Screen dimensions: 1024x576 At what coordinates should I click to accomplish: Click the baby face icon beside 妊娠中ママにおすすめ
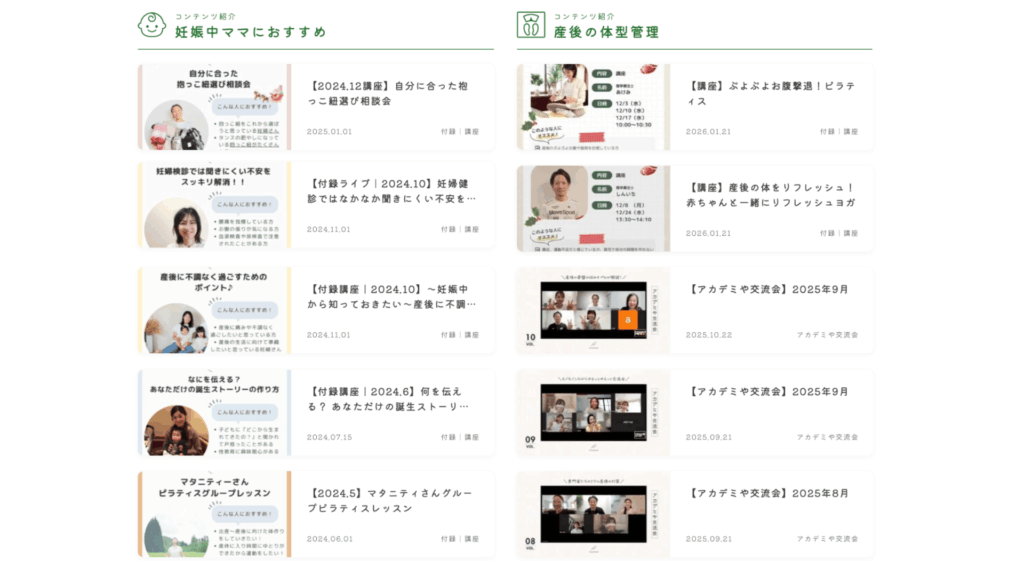152,25
